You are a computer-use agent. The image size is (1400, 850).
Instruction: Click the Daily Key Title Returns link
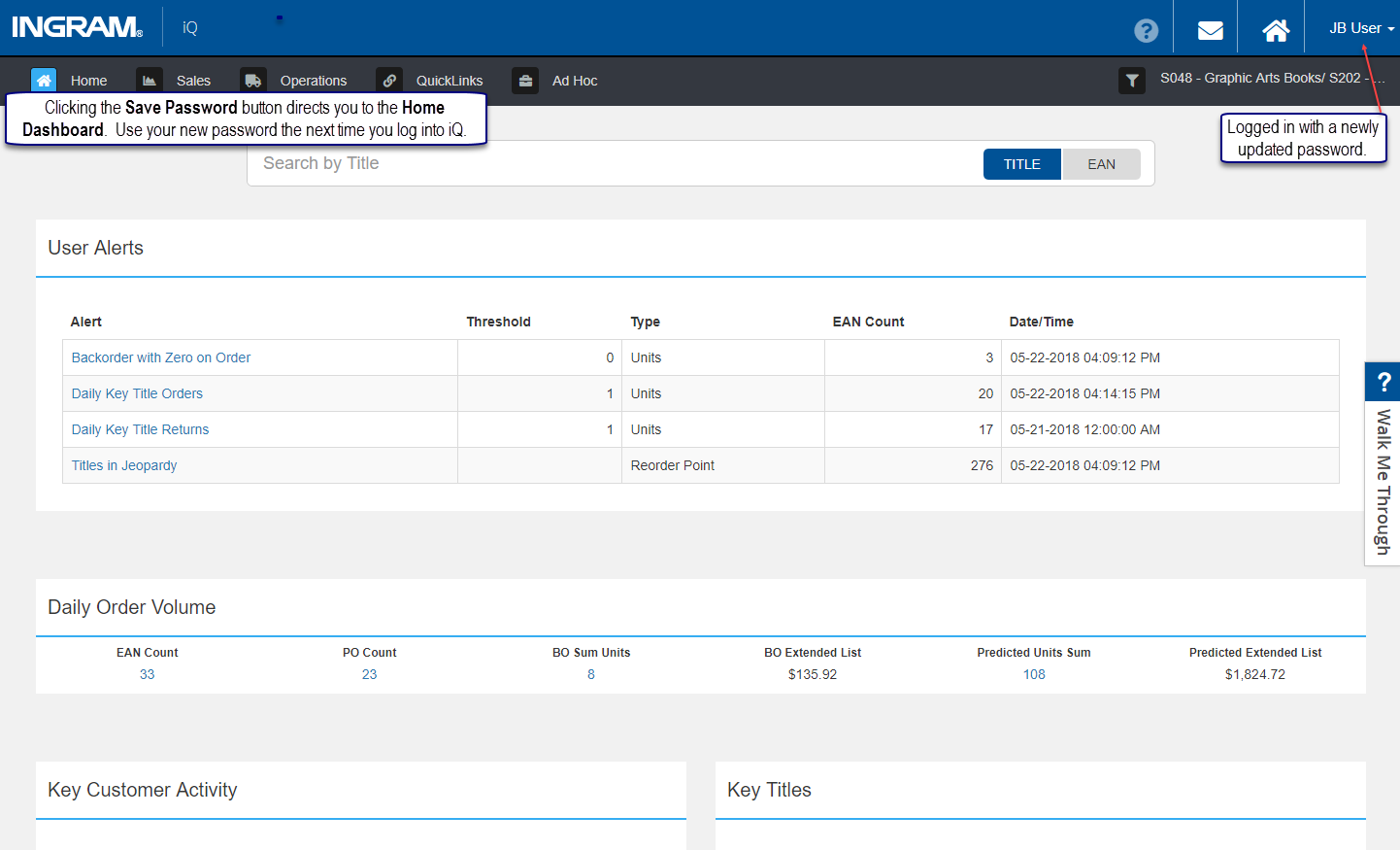139,429
